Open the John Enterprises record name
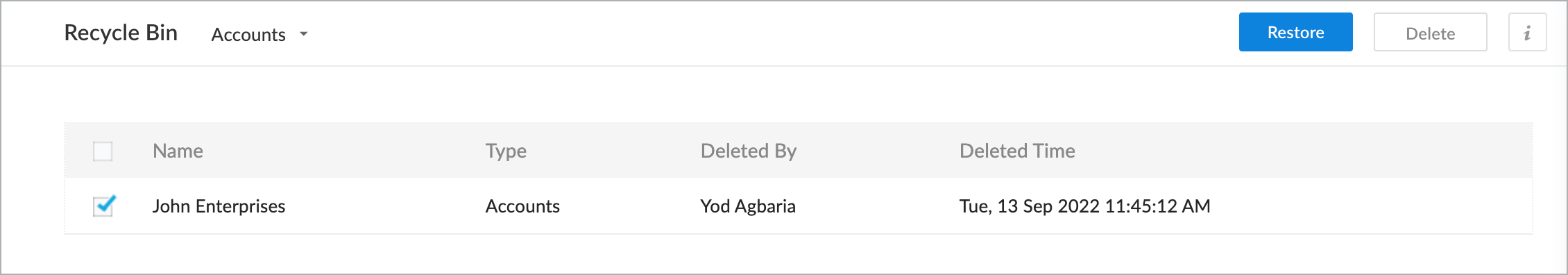 219,206
